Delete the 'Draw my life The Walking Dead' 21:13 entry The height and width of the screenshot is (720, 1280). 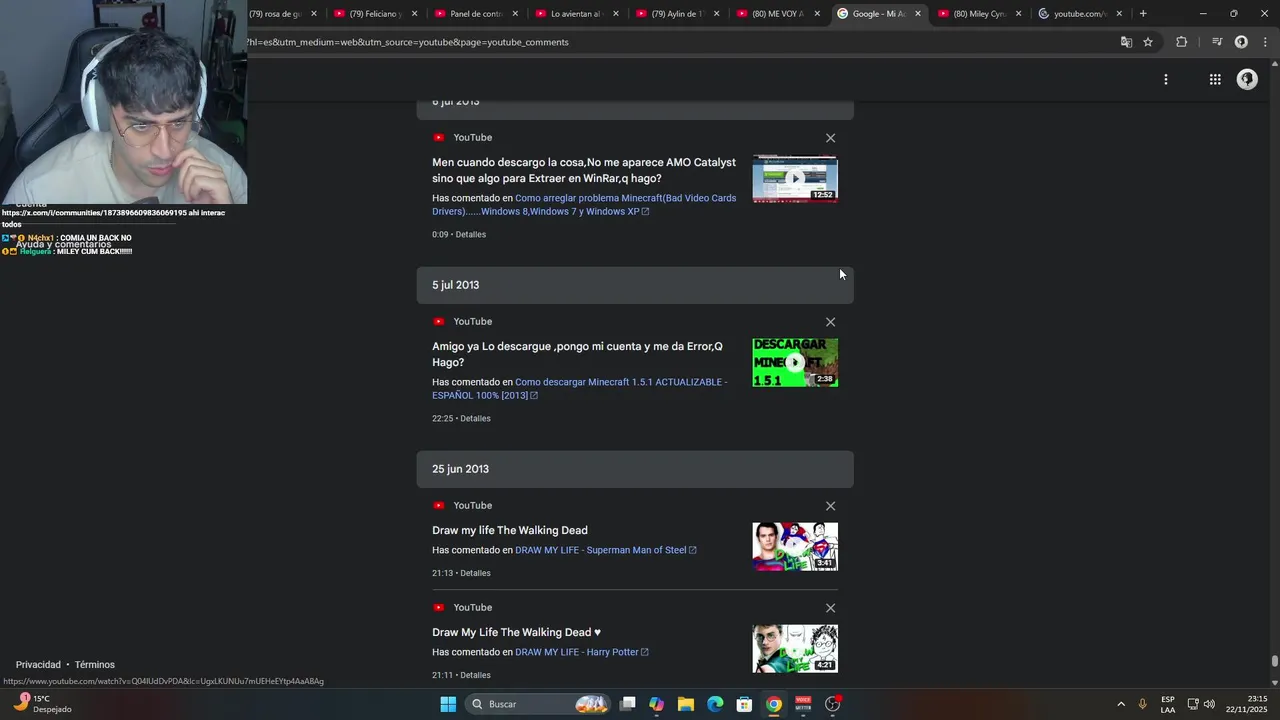click(830, 506)
